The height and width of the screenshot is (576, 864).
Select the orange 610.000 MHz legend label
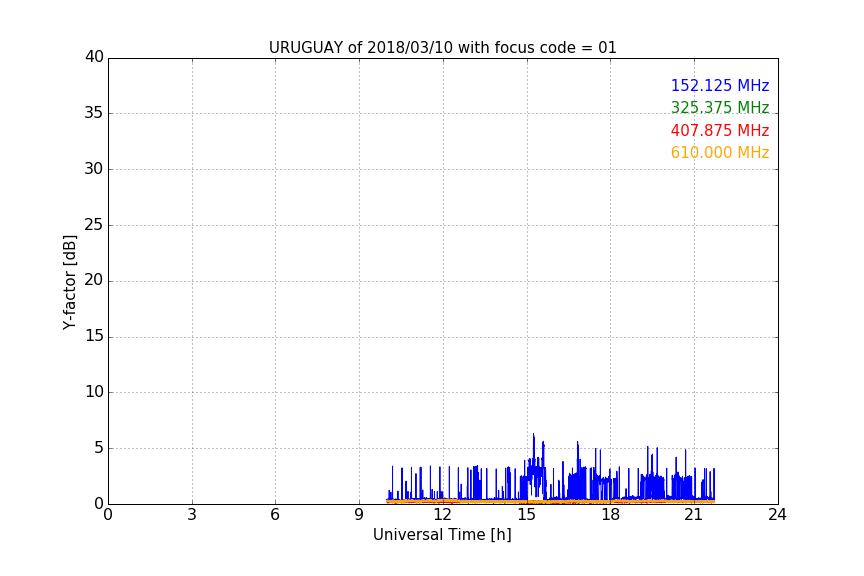(720, 152)
